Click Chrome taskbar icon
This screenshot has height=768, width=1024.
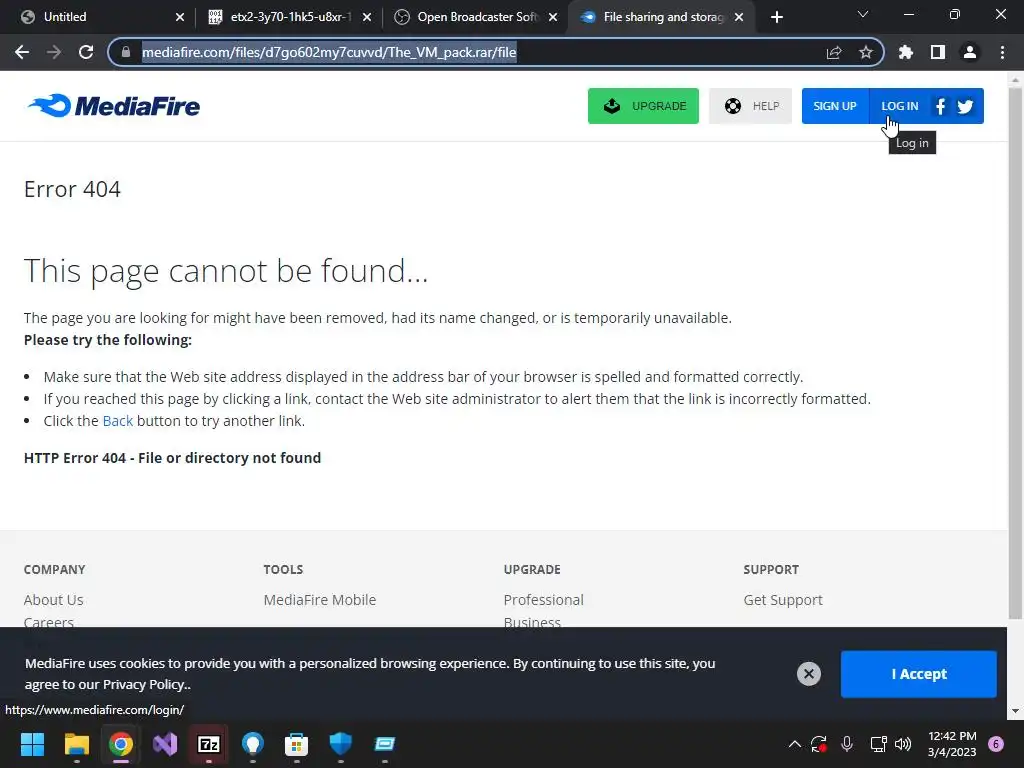[x=121, y=744]
